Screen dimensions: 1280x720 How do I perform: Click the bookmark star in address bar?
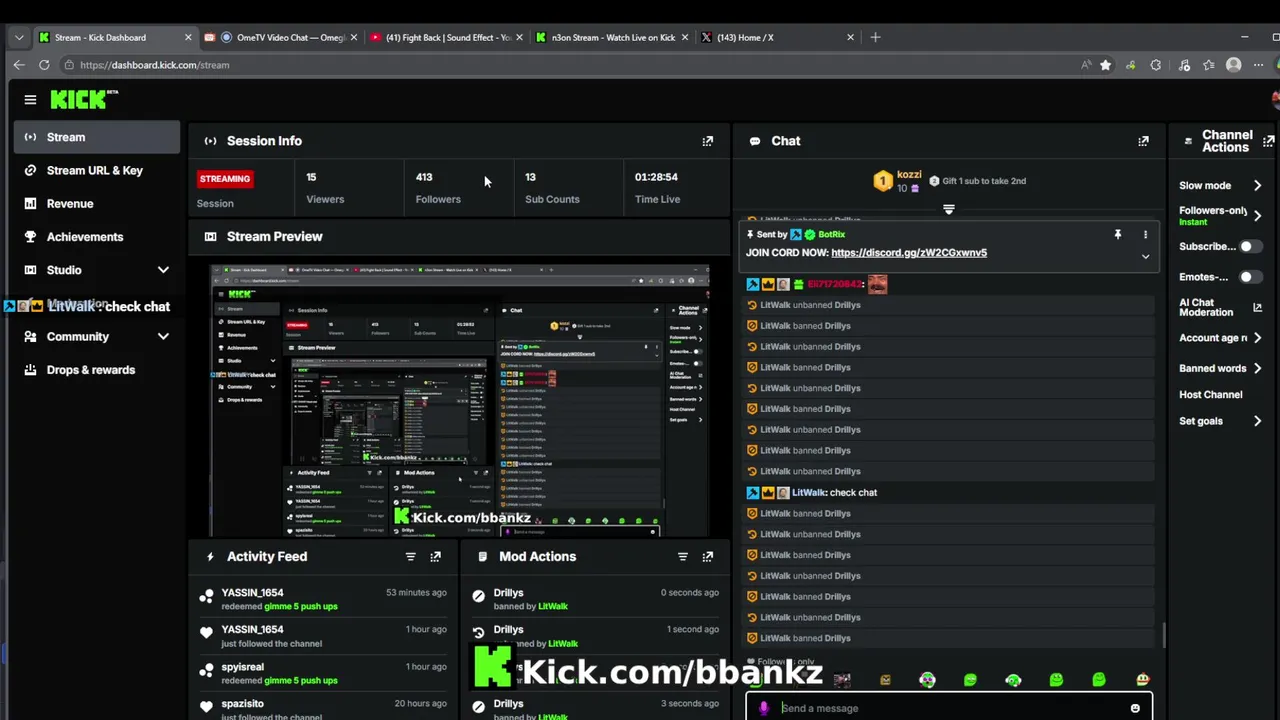pyautogui.click(x=1105, y=65)
